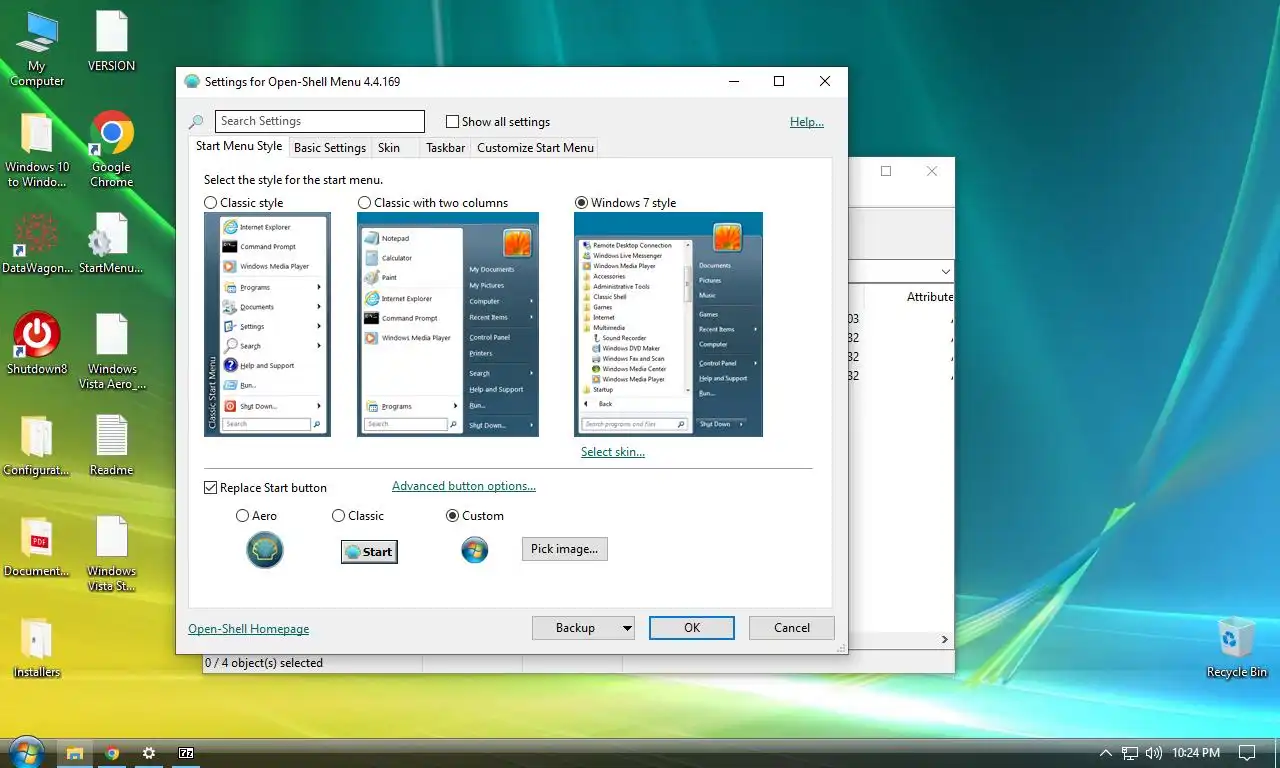Click the Custom Windows orb button image

coord(475,549)
